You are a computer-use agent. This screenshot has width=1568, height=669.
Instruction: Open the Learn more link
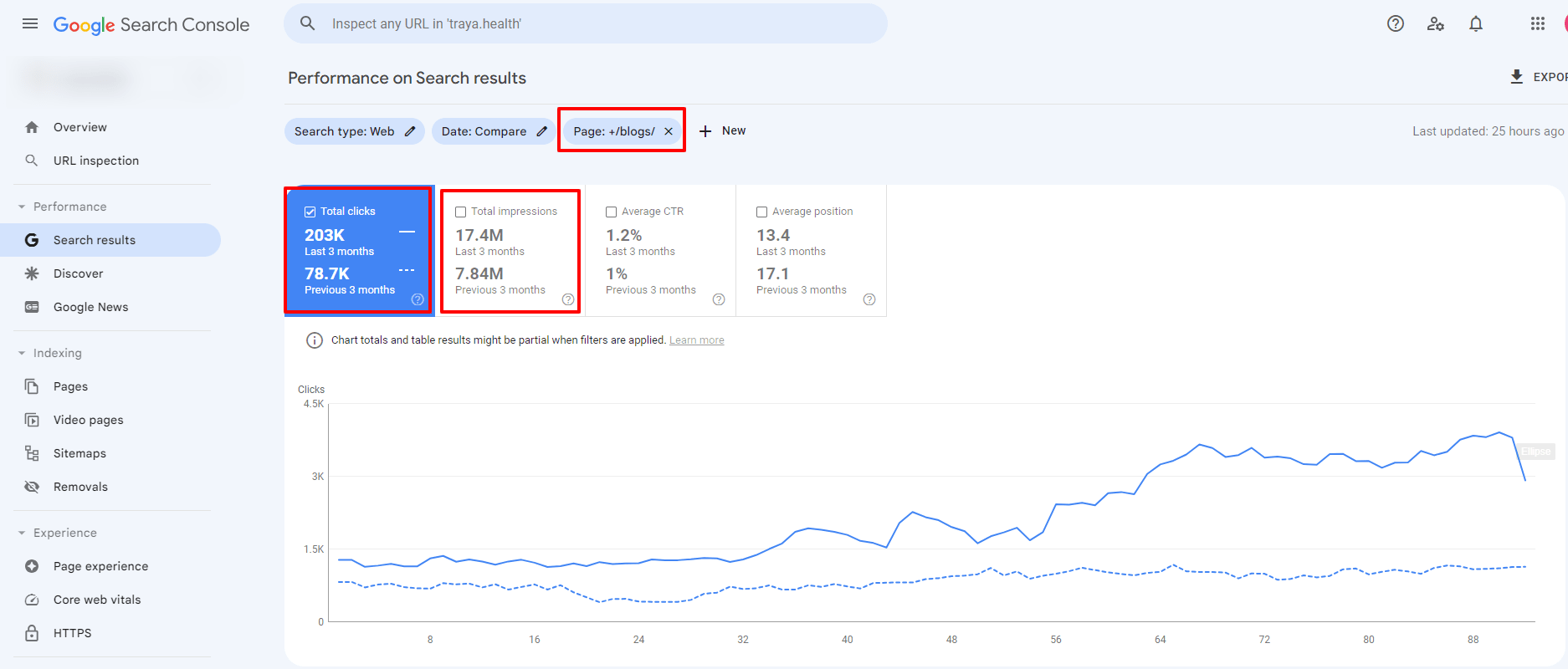click(x=696, y=340)
